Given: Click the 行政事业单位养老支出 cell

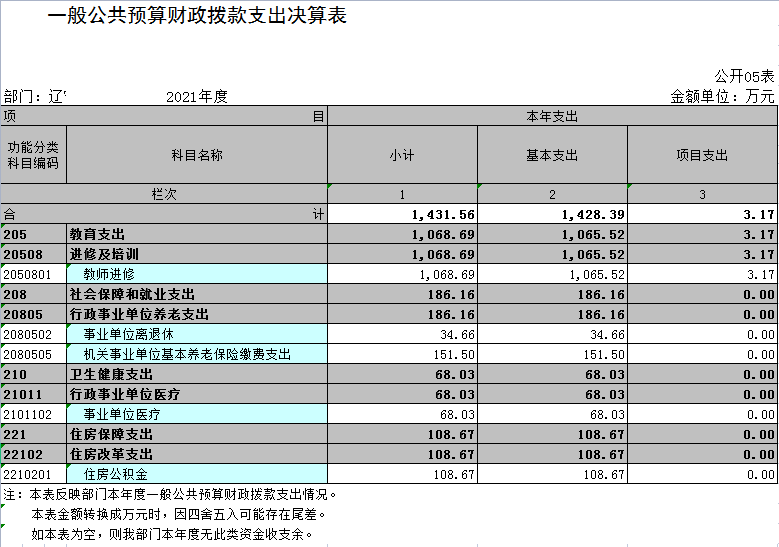Looking at the screenshot, I should [197, 314].
